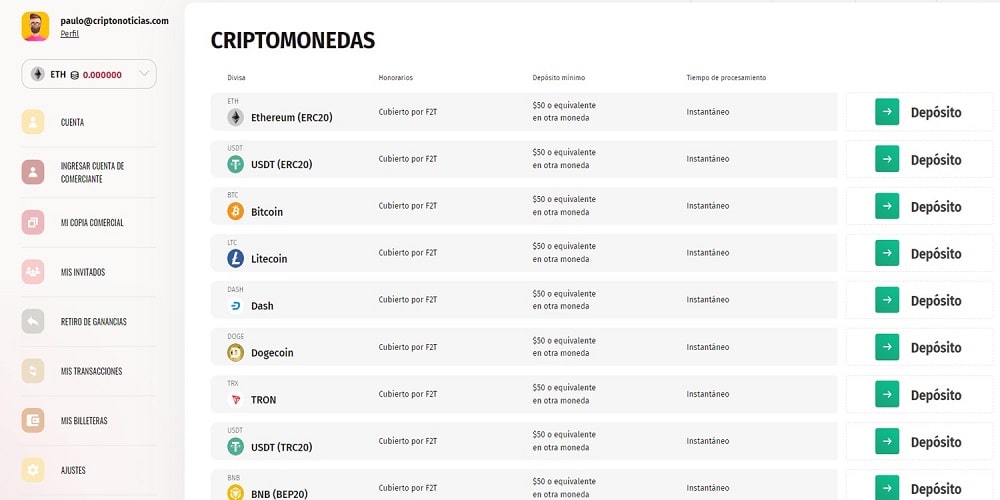Image resolution: width=1000 pixels, height=500 pixels.
Task: Open Mis Transacciones sidebar icon
Action: (x=33, y=371)
